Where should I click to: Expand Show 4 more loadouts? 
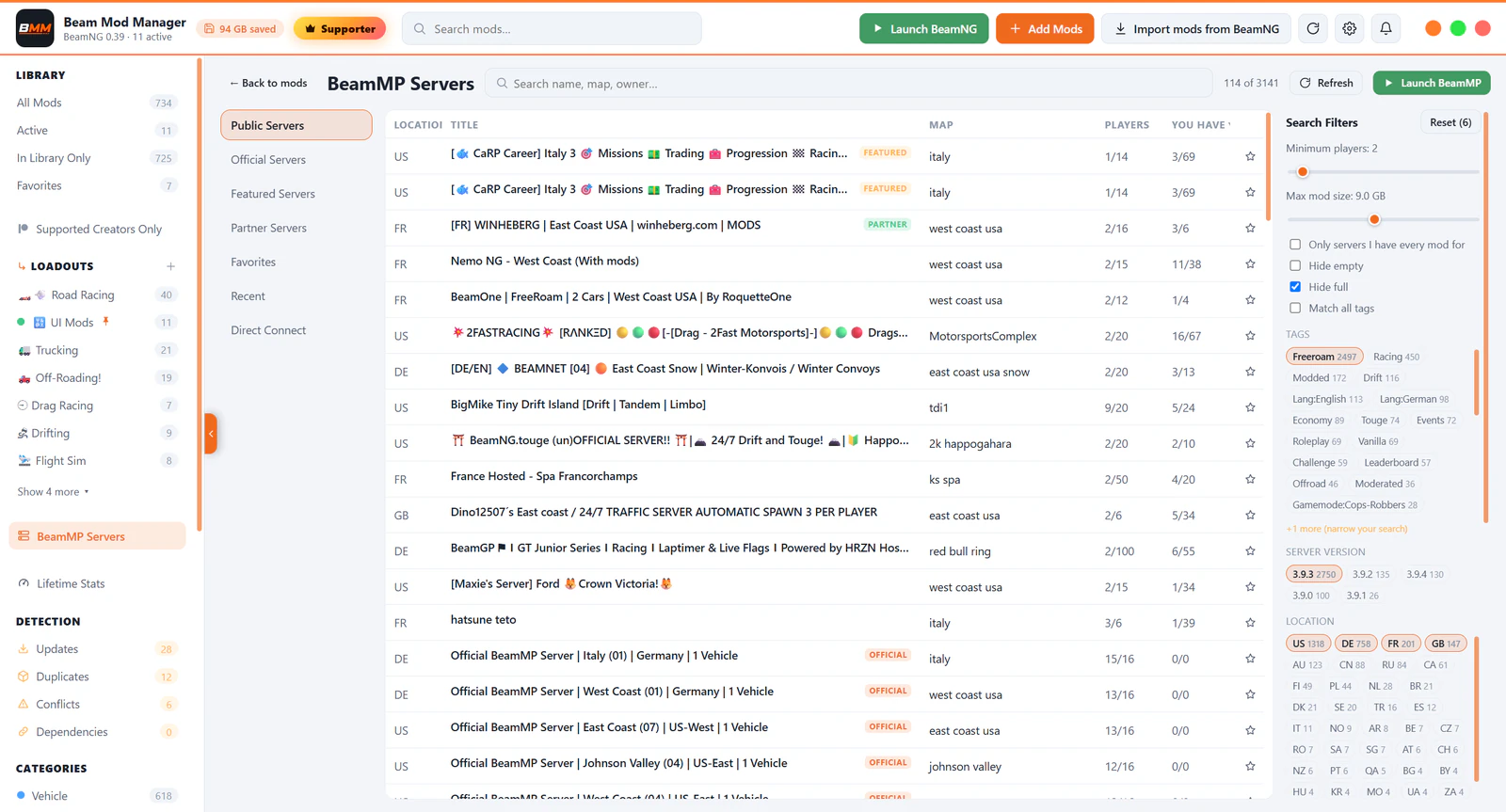53,491
